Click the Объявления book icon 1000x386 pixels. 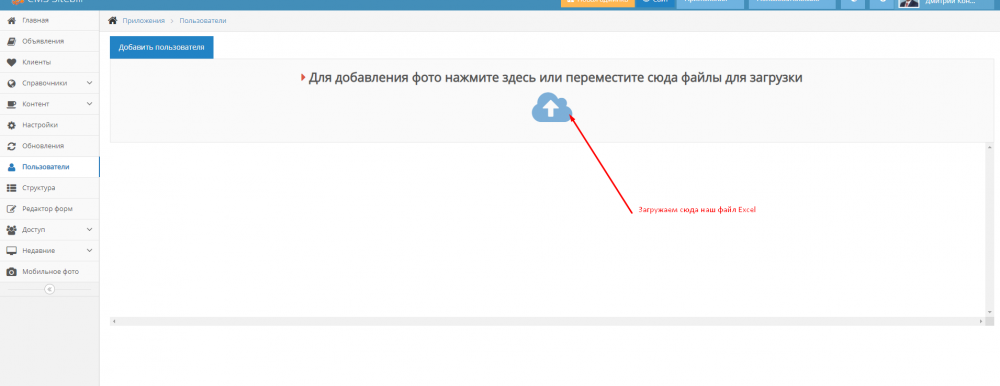tap(11, 41)
